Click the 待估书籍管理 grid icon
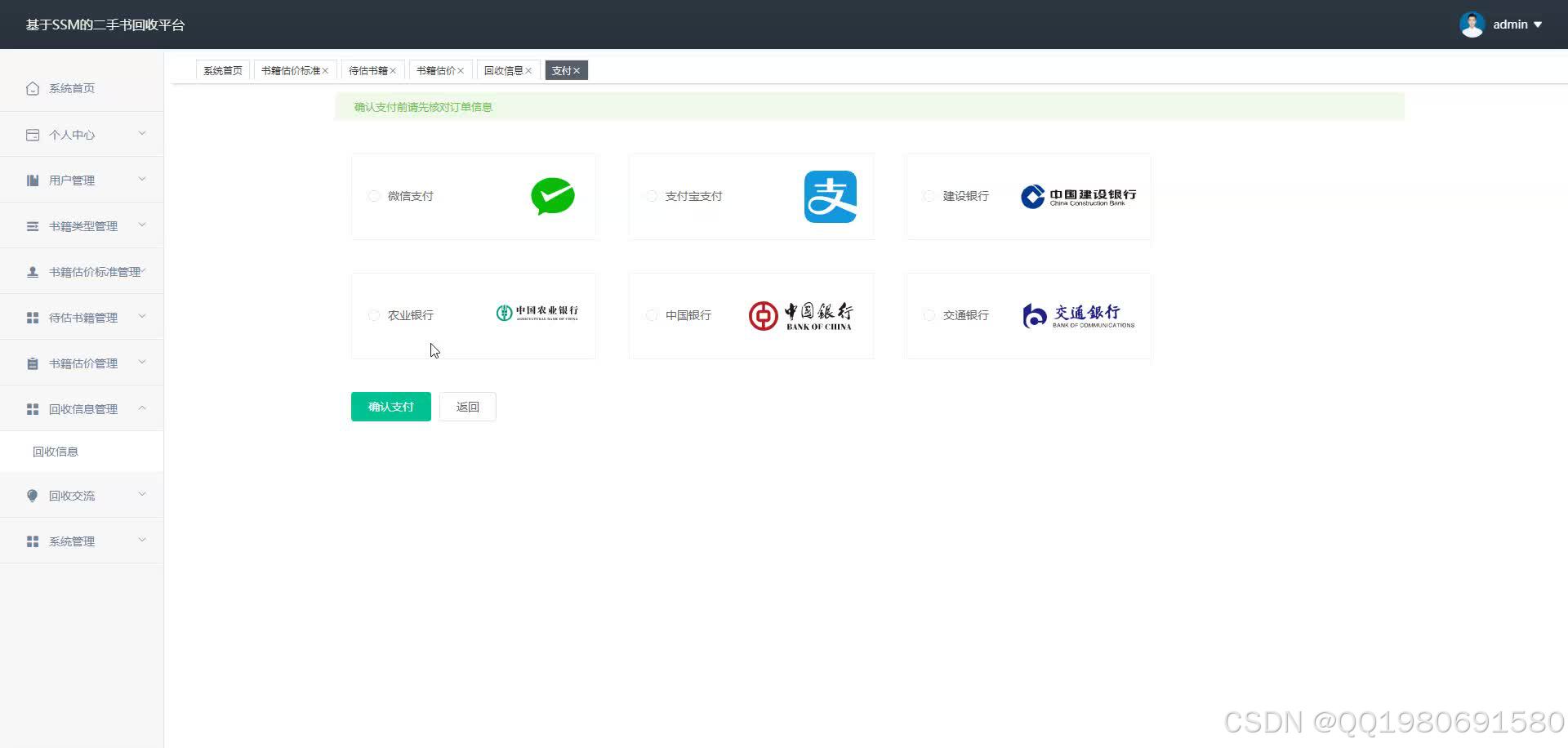1568x748 pixels. pyautogui.click(x=32, y=317)
